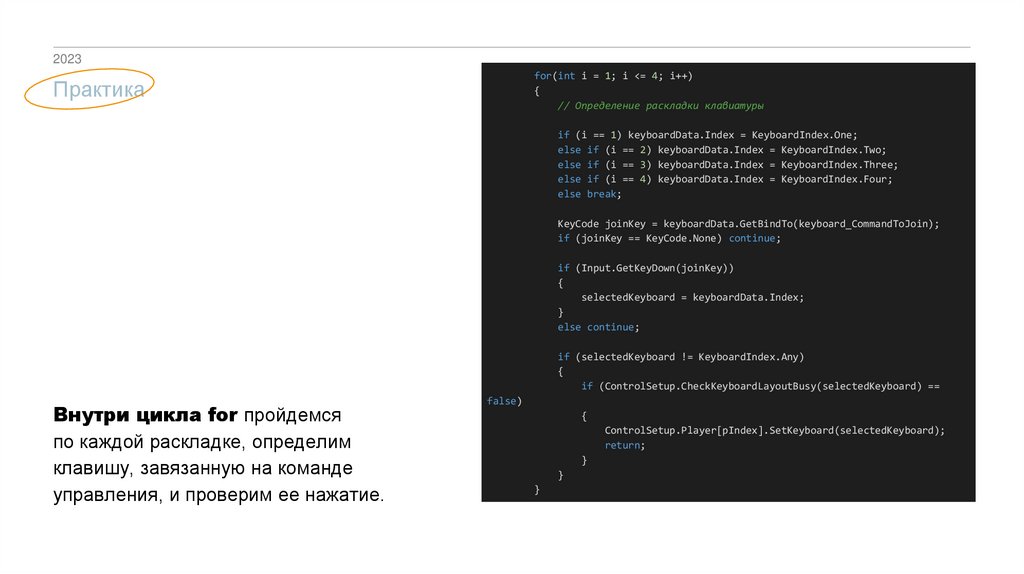
Task: Click the 'ControlSetup.Player[pIndex].SetKeyboard' line
Action: coord(775,430)
